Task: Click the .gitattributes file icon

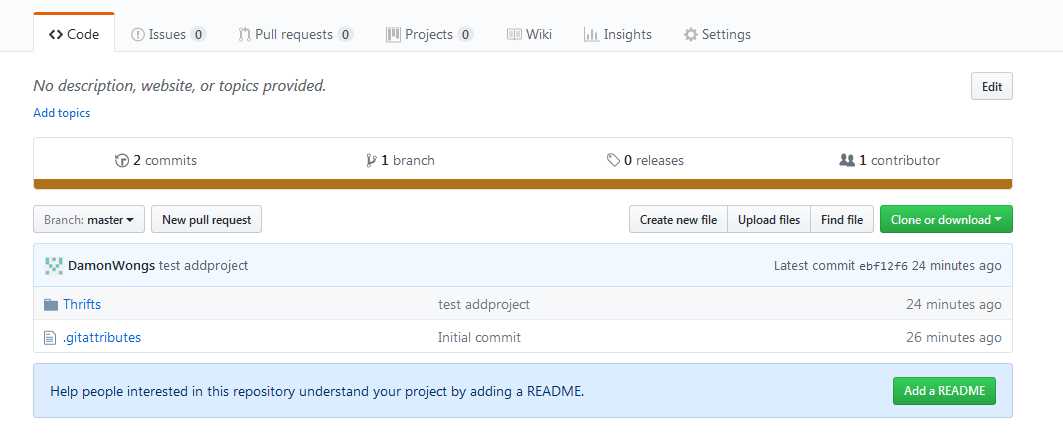Action: 49,338
